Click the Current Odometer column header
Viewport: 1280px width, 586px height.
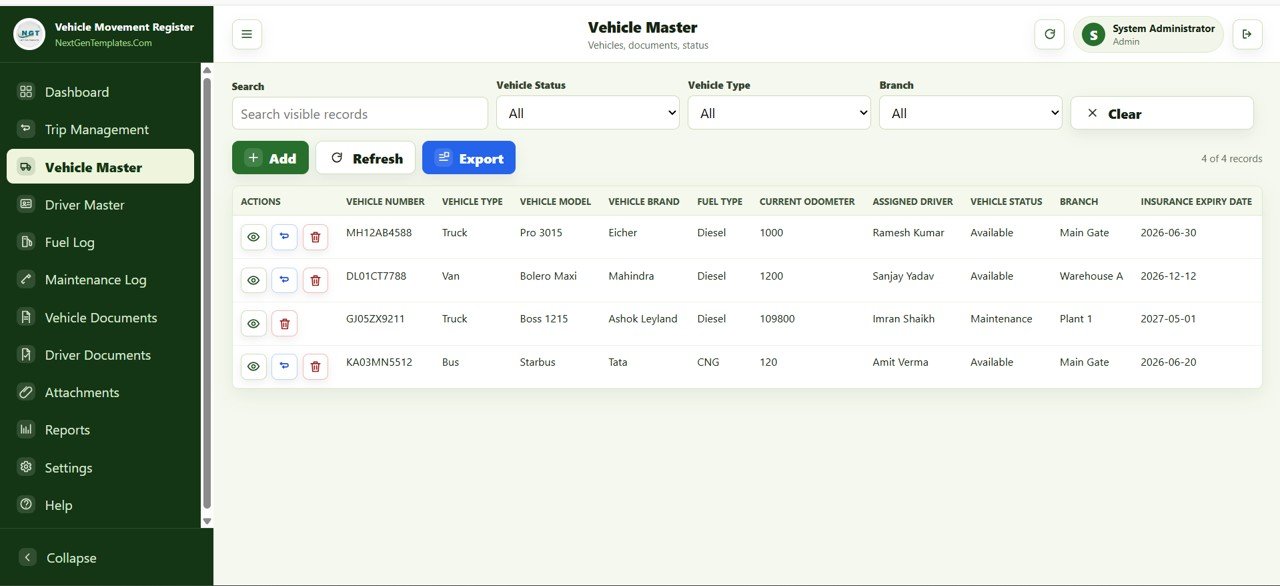click(x=807, y=202)
